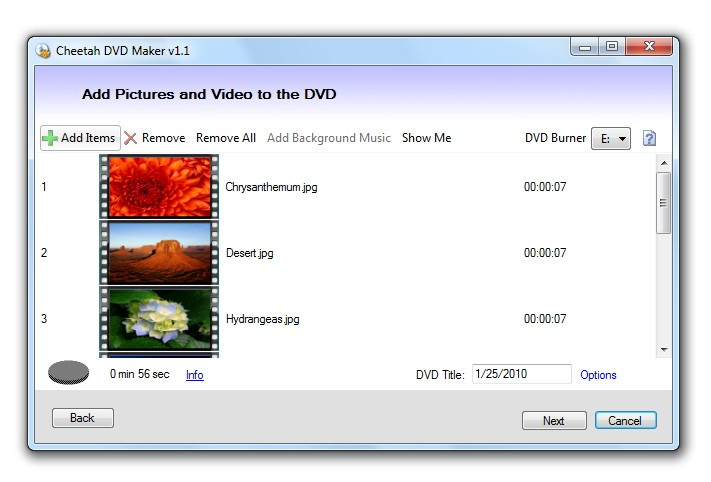Click the disc capacity icon
Screen dimensions: 711x482
tap(68, 373)
